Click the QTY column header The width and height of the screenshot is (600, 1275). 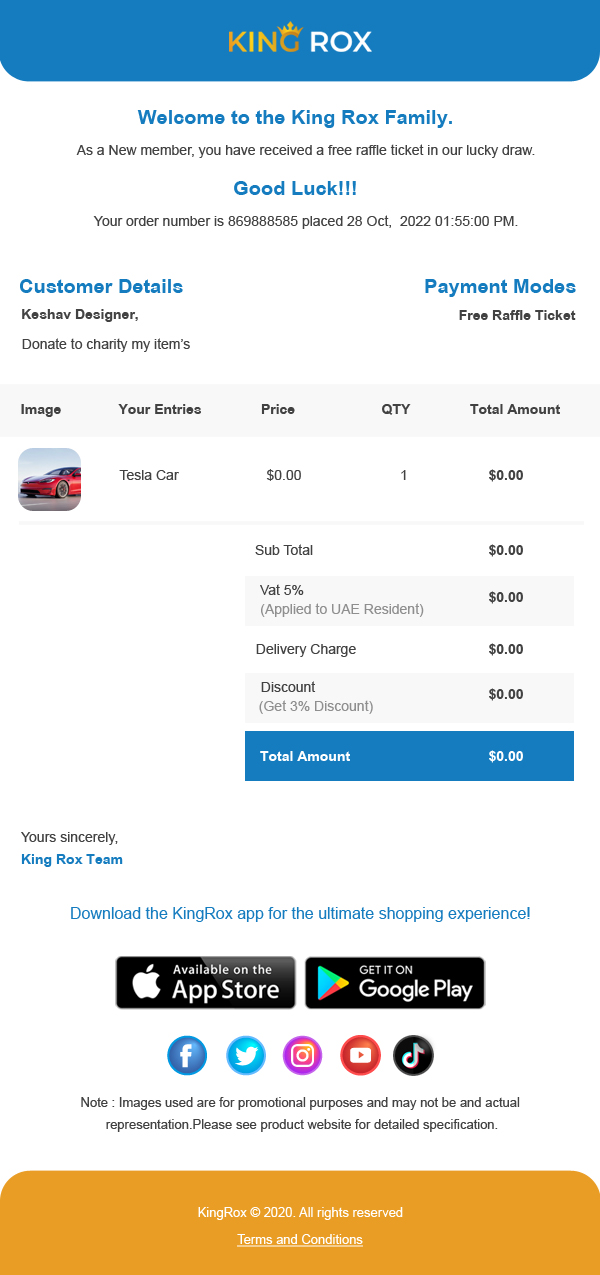(x=396, y=409)
